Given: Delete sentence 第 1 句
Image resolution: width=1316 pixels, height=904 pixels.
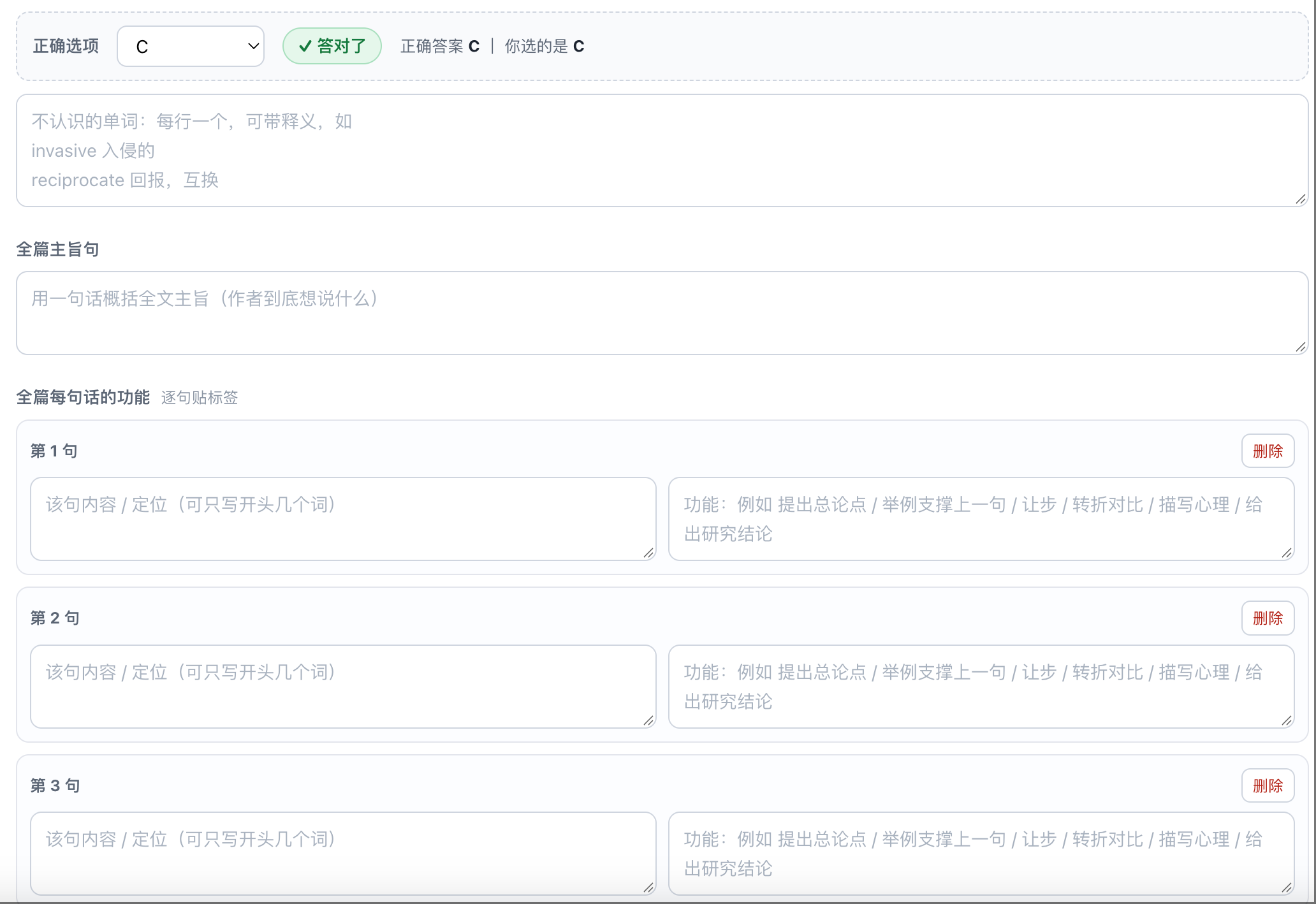Looking at the screenshot, I should (x=1268, y=451).
